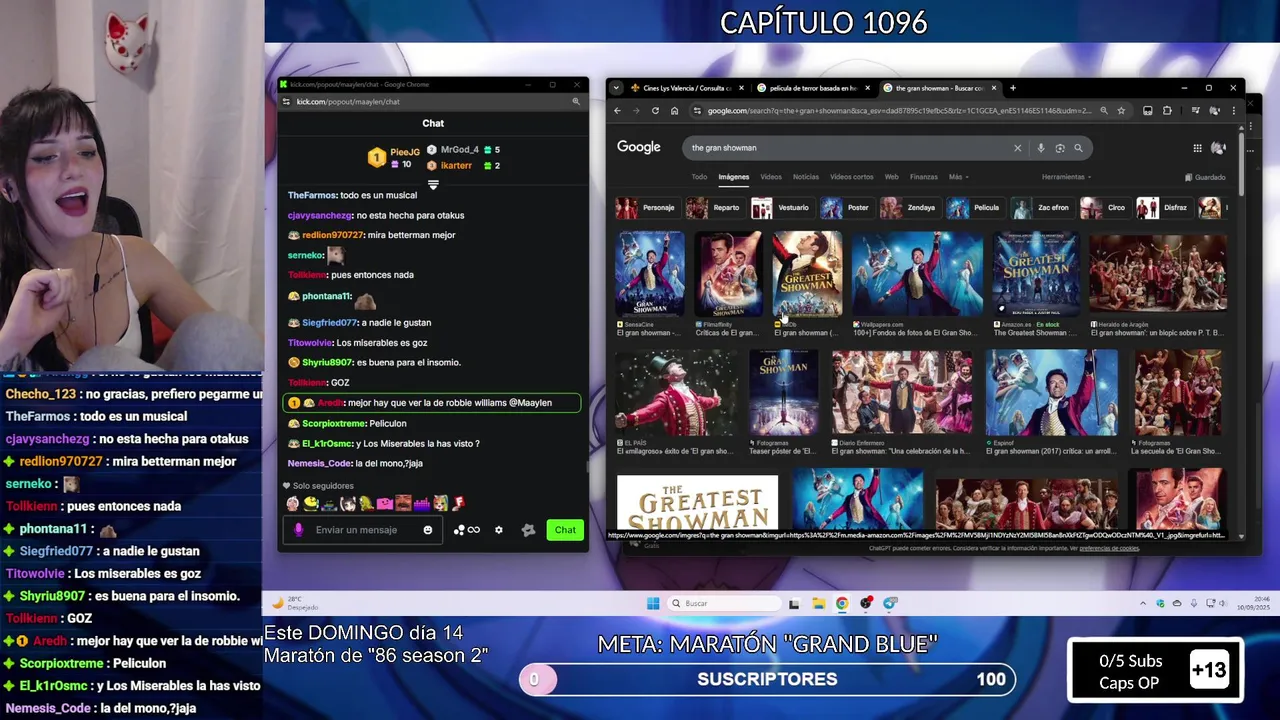
Task: Switch to the Videos results tab
Action: click(x=771, y=177)
